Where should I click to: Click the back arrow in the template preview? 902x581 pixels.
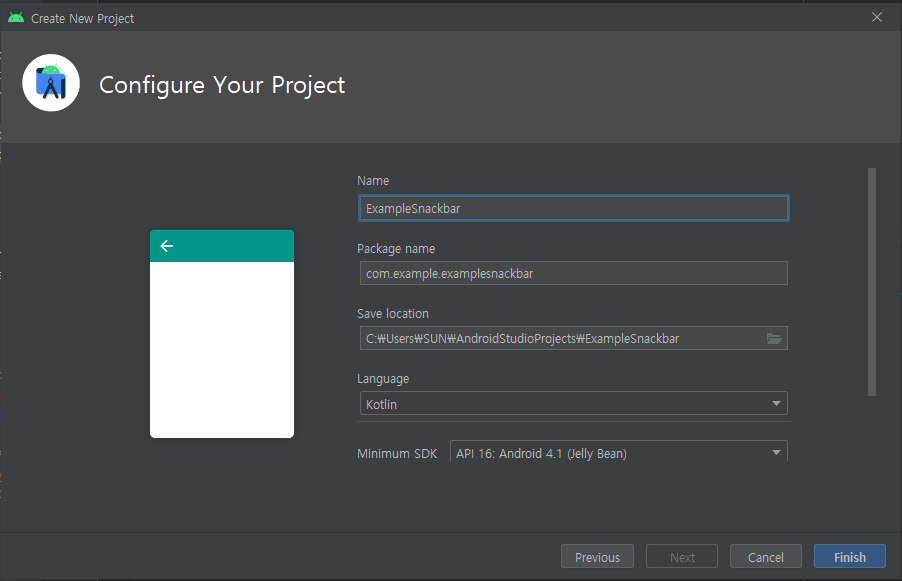pyautogui.click(x=167, y=246)
